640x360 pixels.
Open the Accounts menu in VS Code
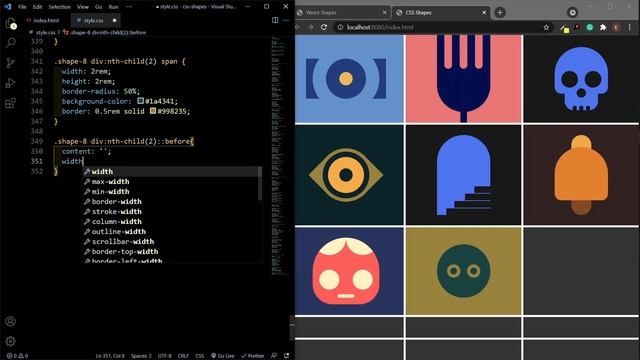(x=11, y=321)
